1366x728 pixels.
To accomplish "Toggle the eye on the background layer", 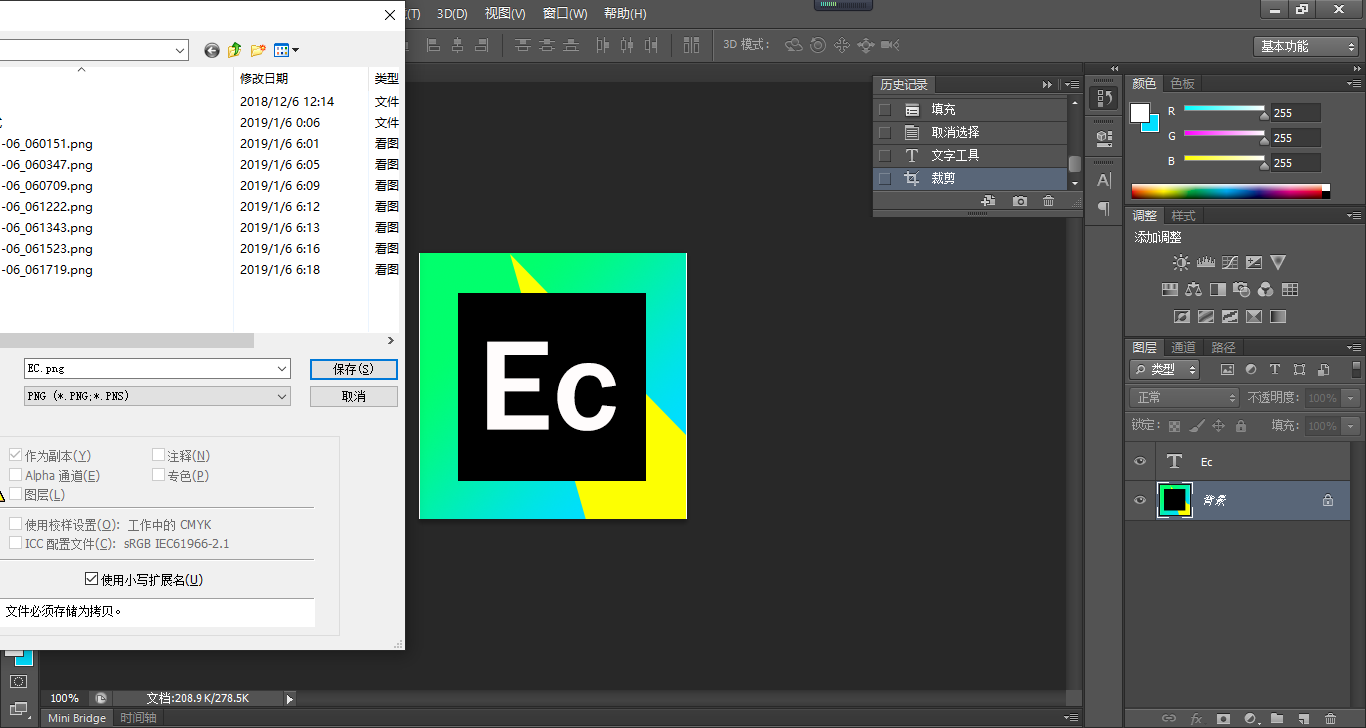I will pos(1139,500).
